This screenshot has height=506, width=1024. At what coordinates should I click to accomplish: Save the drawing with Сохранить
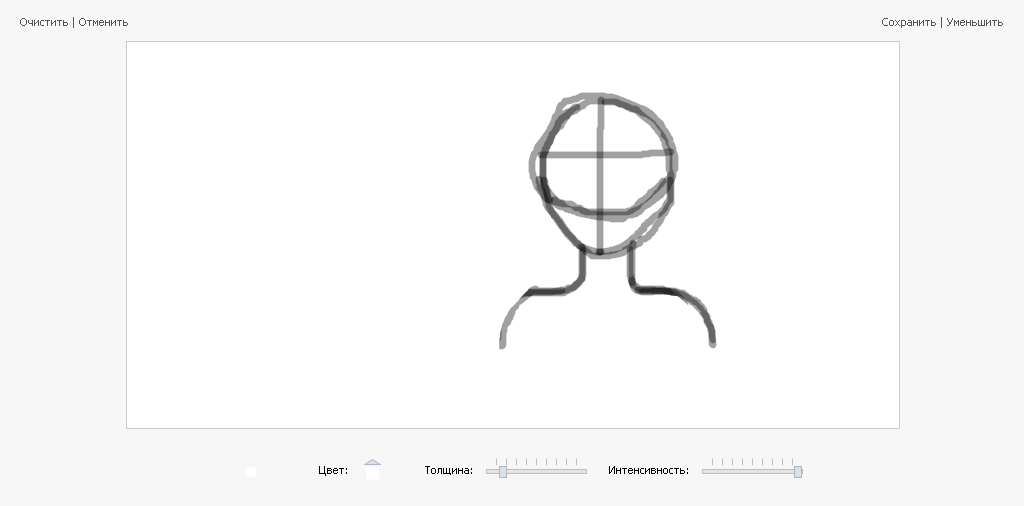[x=908, y=22]
